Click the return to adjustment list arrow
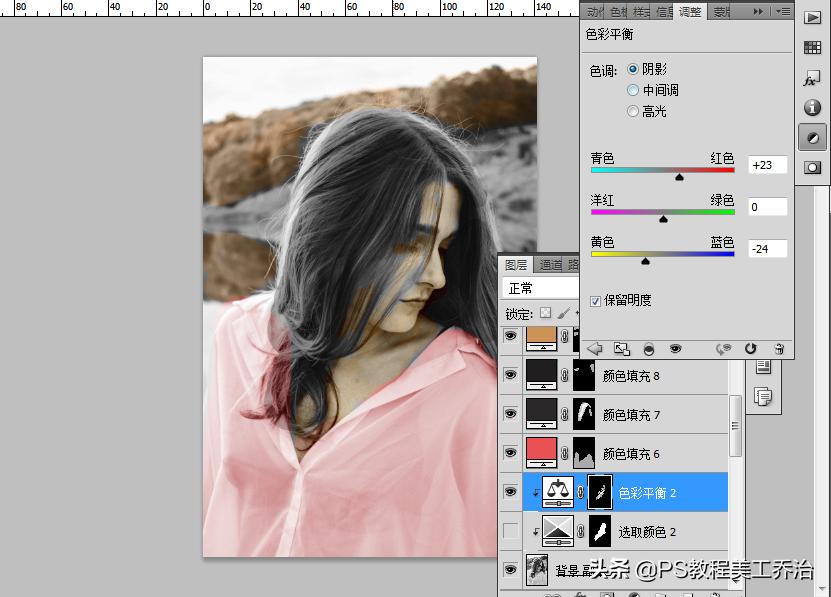Screen dimensions: 831x597 coord(594,349)
